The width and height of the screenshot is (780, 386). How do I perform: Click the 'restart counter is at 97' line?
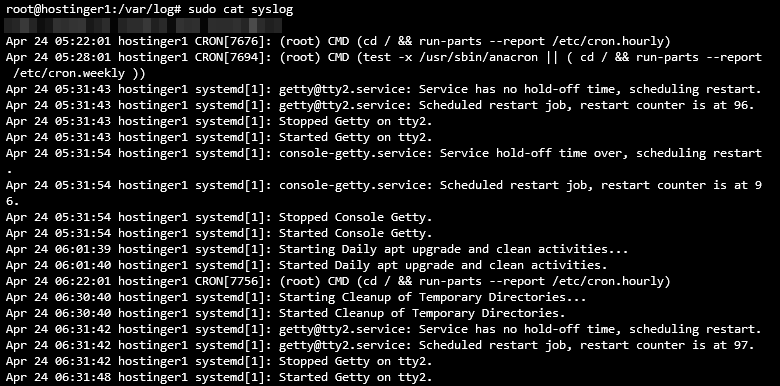(x=381, y=345)
